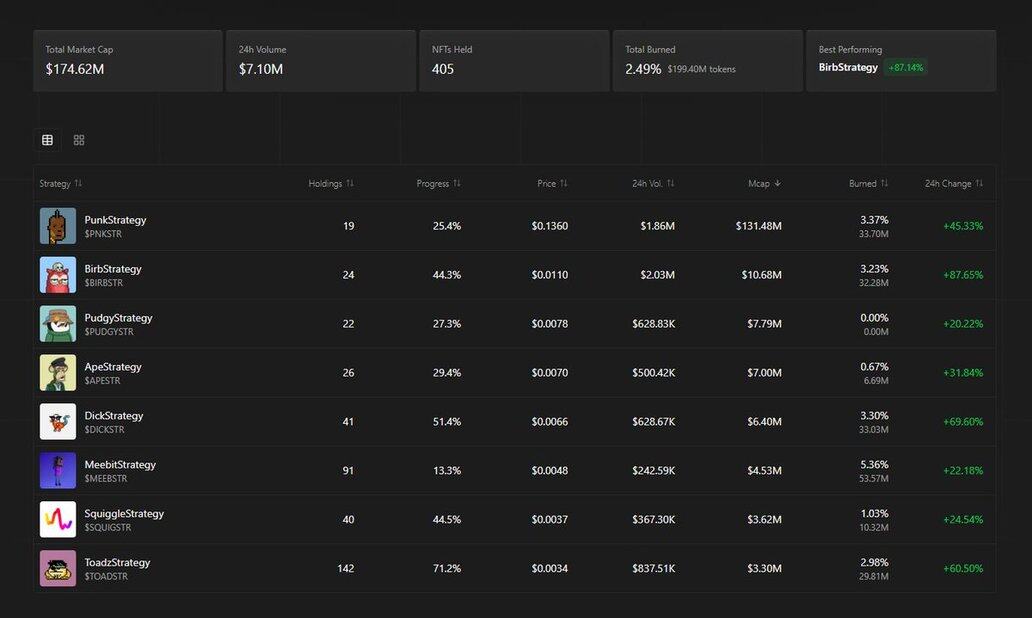Switch to grid view layout
The image size is (1032, 618).
[x=79, y=140]
